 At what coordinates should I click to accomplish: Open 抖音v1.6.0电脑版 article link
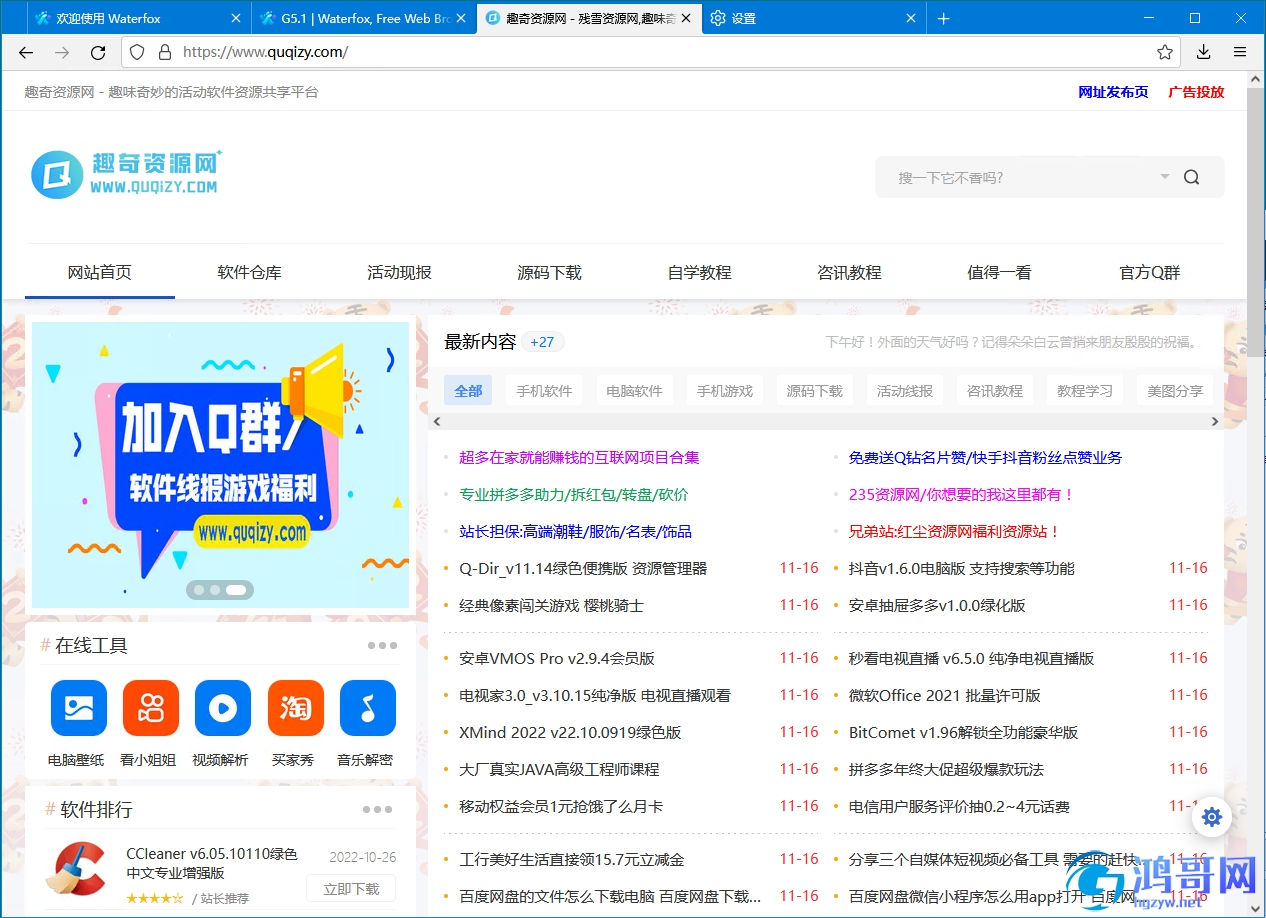click(x=961, y=569)
